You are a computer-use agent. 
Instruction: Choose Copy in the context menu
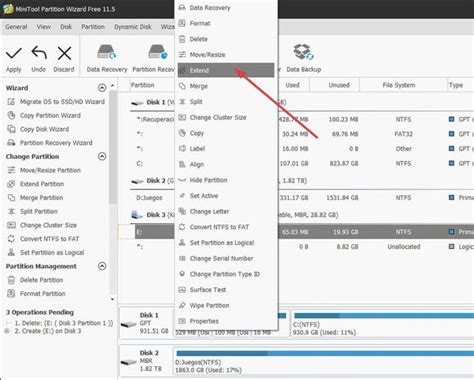[x=226, y=133]
